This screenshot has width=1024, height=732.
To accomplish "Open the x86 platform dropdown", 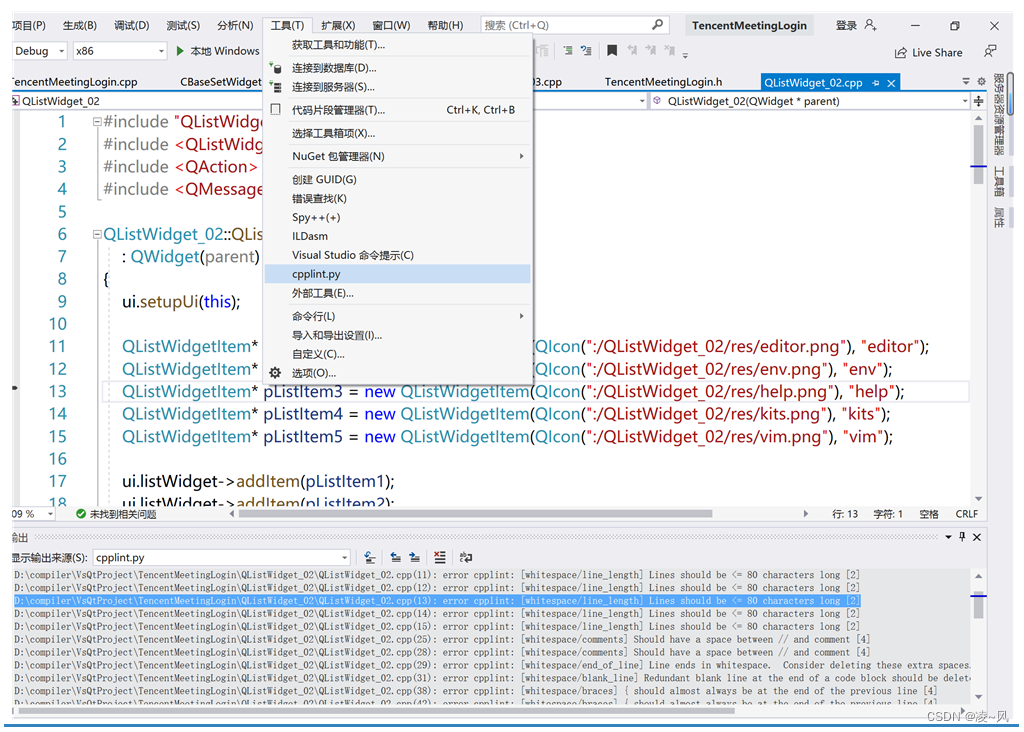I will [x=120, y=51].
